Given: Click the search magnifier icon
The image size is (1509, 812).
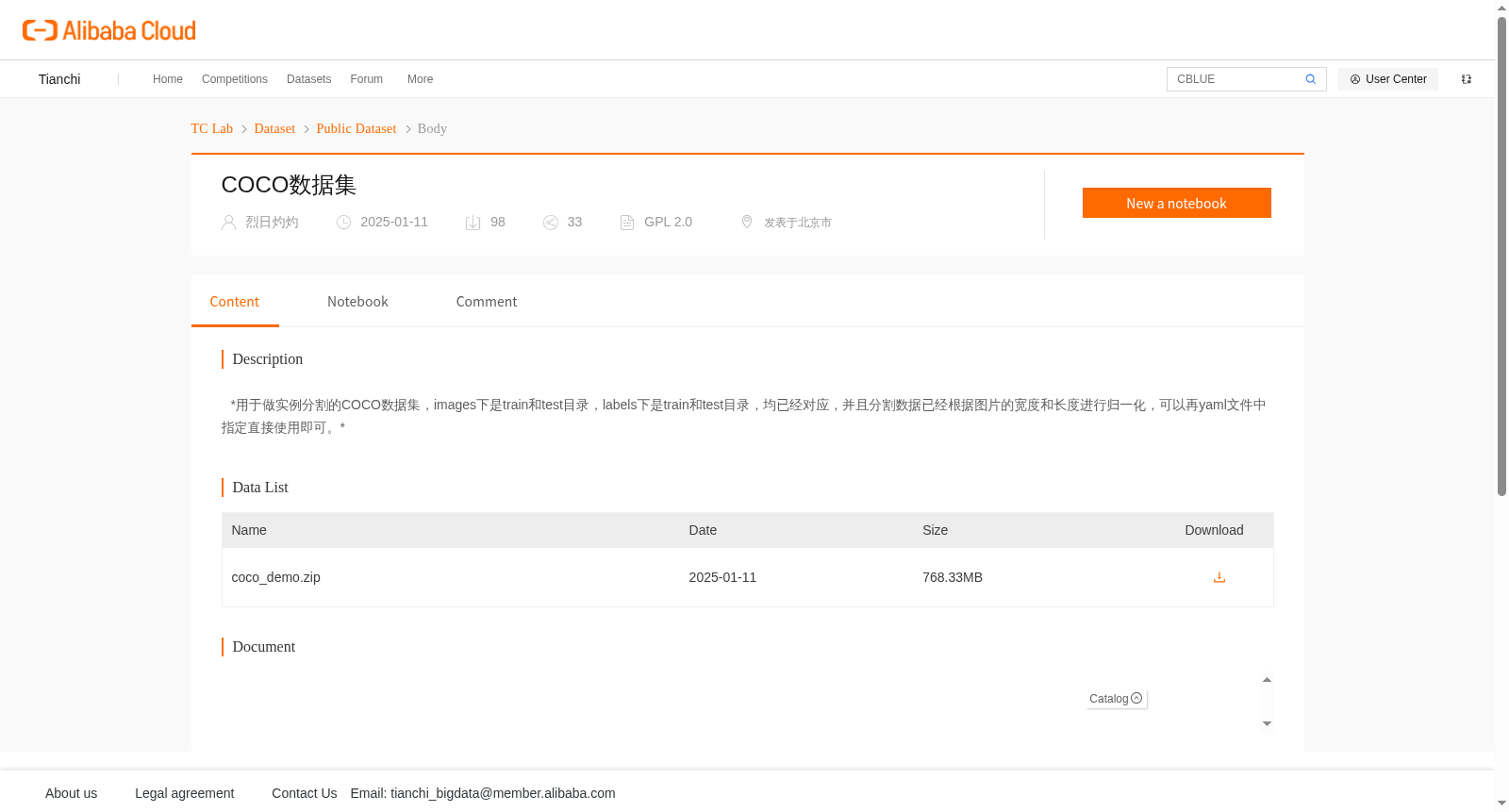Looking at the screenshot, I should (x=1311, y=79).
